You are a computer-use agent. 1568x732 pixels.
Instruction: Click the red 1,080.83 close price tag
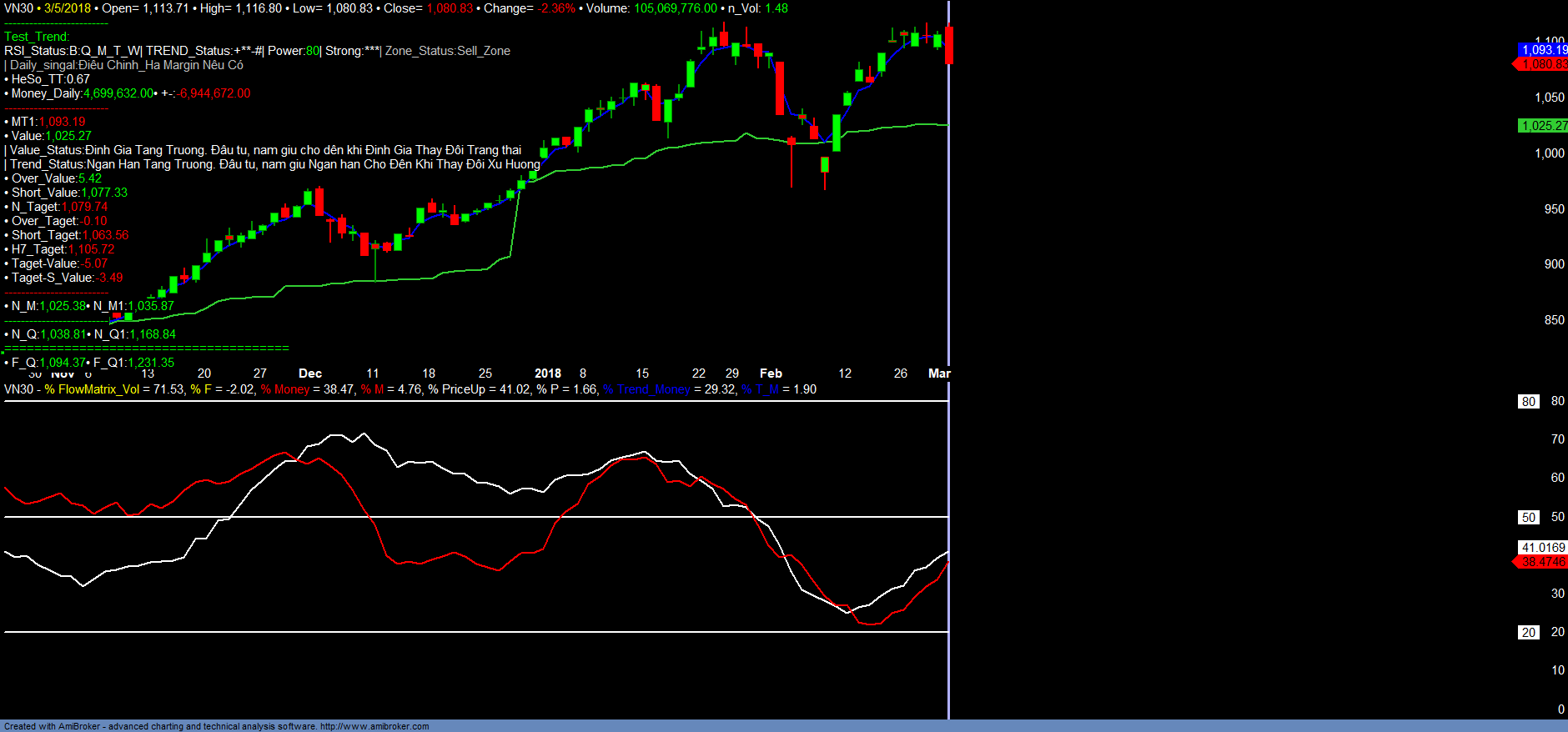[1544, 64]
